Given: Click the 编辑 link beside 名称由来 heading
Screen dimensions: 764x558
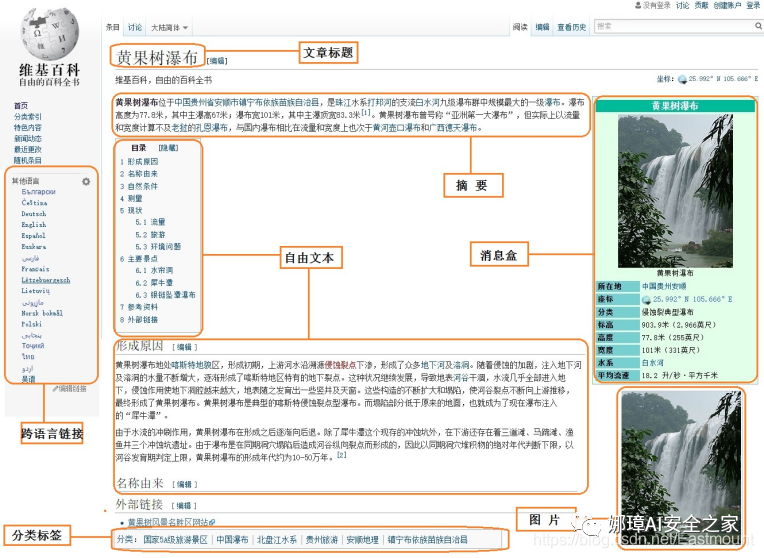Looking at the screenshot, I should click(x=184, y=484).
